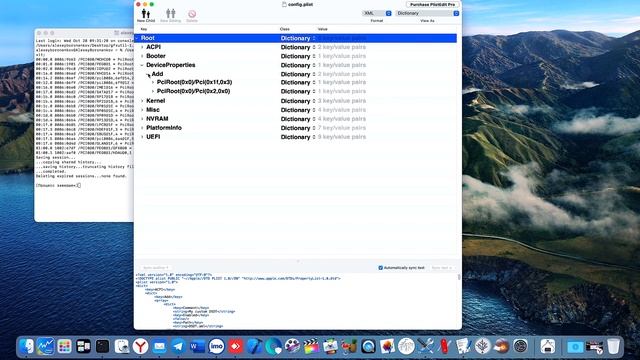Viewport: 640px width, 360px height.
Task: Open AnyDesk from the Dock
Action: (236, 347)
